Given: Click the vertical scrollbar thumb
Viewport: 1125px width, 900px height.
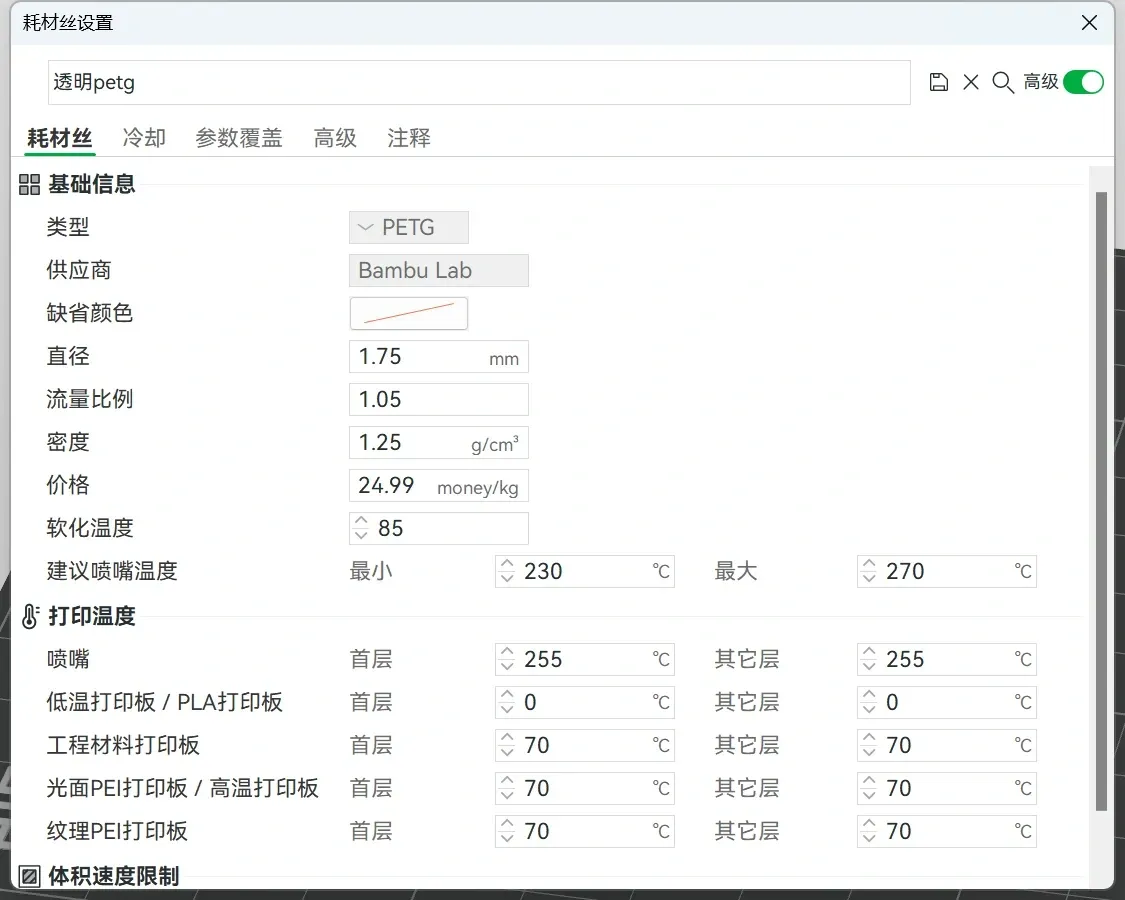Looking at the screenshot, I should coord(1101,502).
